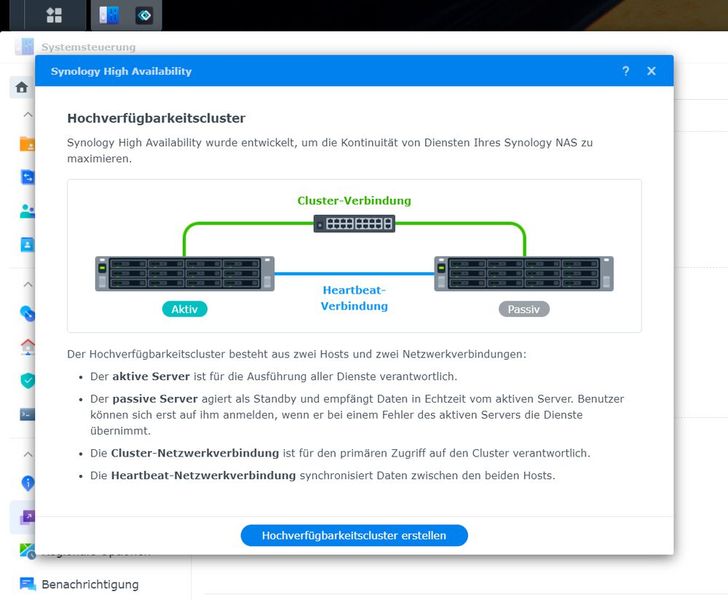Click the bold text 'passive Server'

155,398
